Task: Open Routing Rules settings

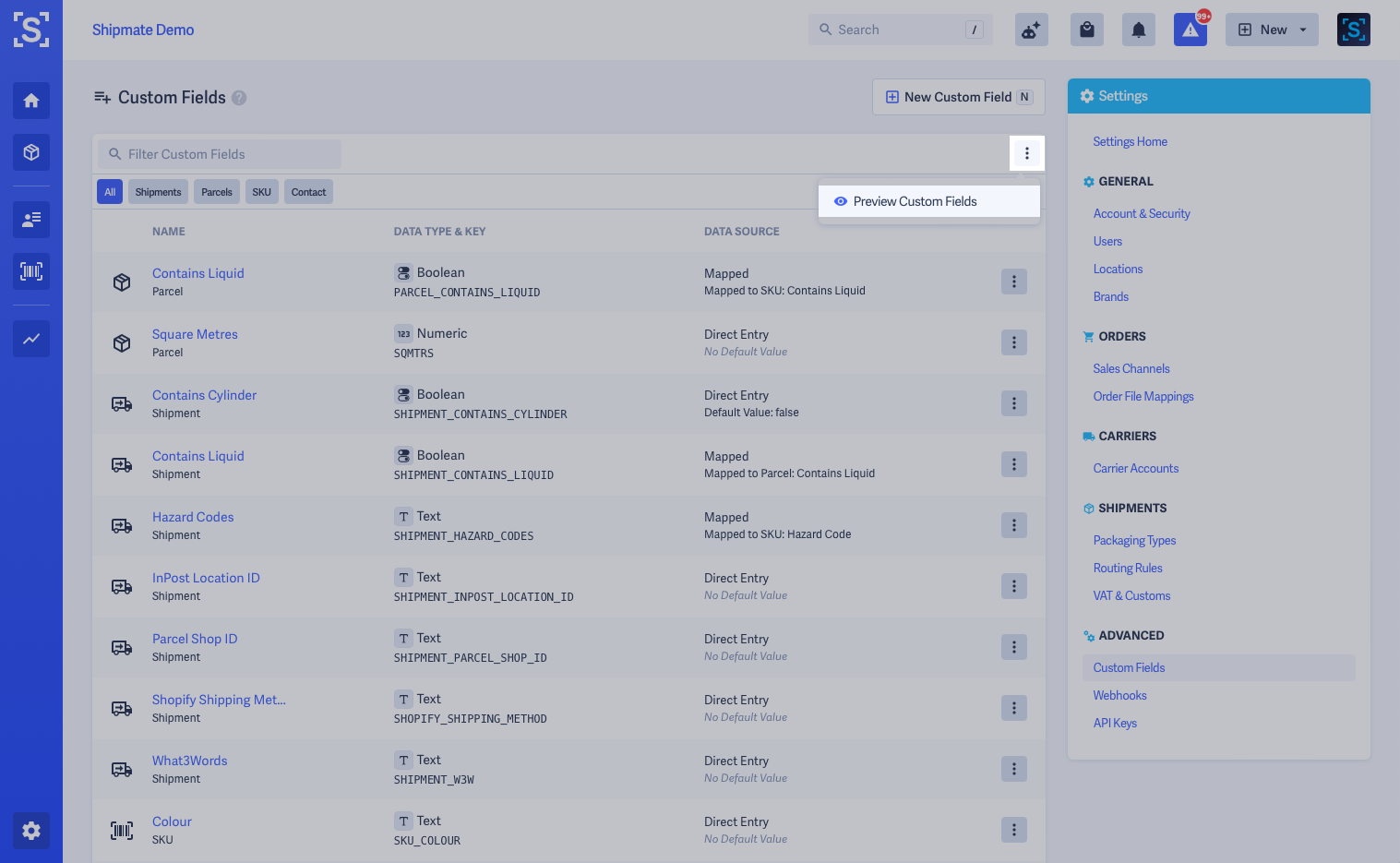Action: pyautogui.click(x=1128, y=568)
